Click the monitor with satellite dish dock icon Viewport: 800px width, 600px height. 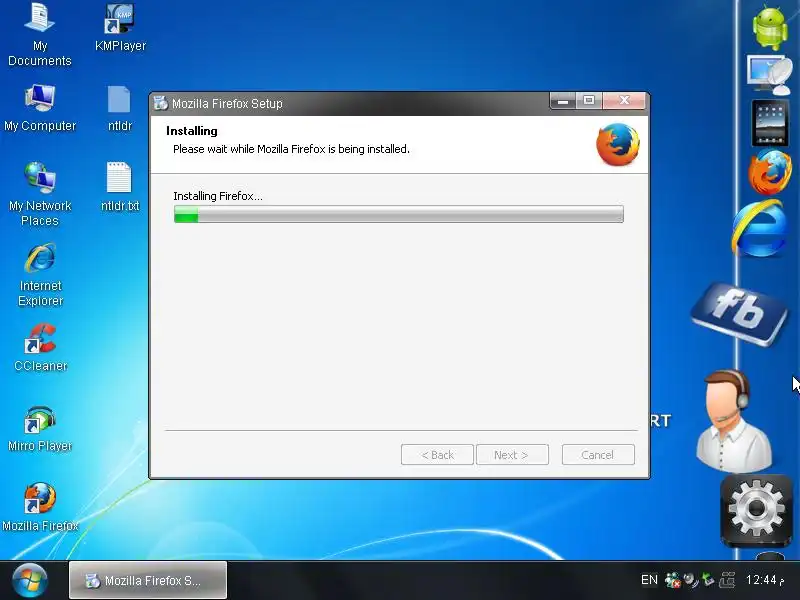(770, 76)
